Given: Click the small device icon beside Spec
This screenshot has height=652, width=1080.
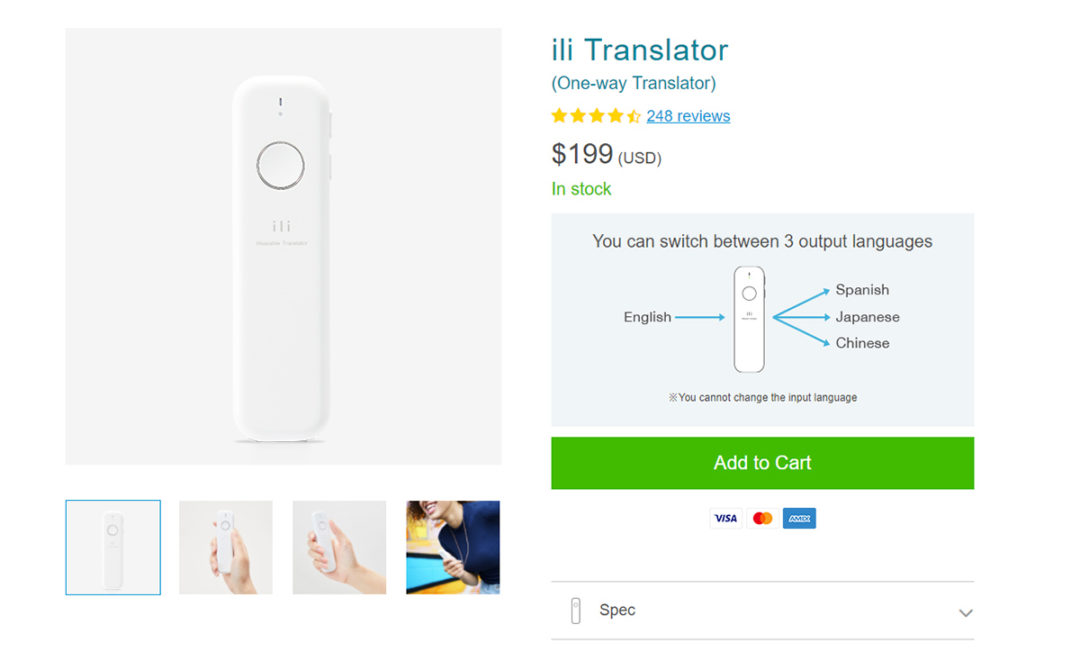Looking at the screenshot, I should [x=575, y=611].
